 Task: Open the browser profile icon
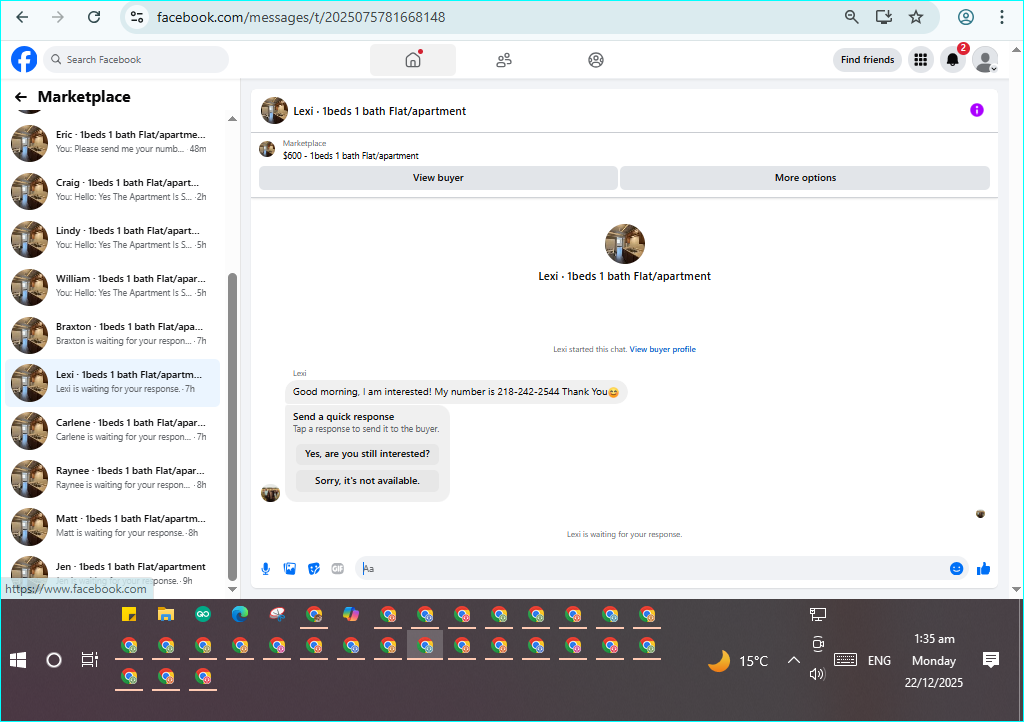click(x=966, y=17)
